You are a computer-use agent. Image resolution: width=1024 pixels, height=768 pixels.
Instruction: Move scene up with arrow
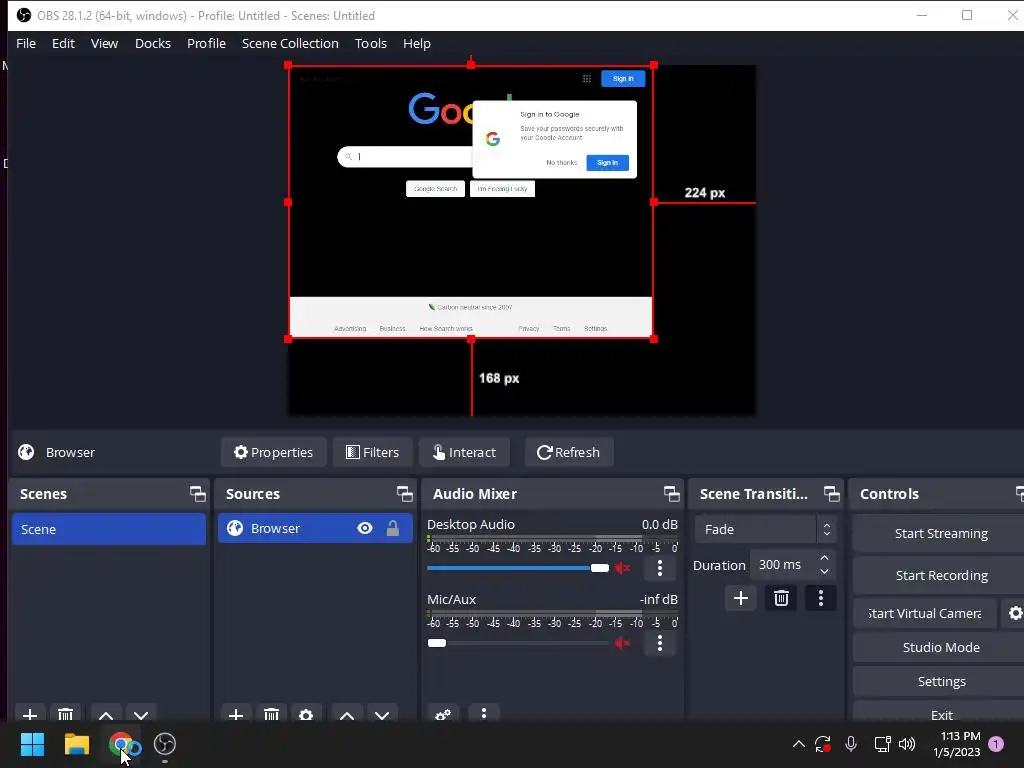[x=106, y=714]
